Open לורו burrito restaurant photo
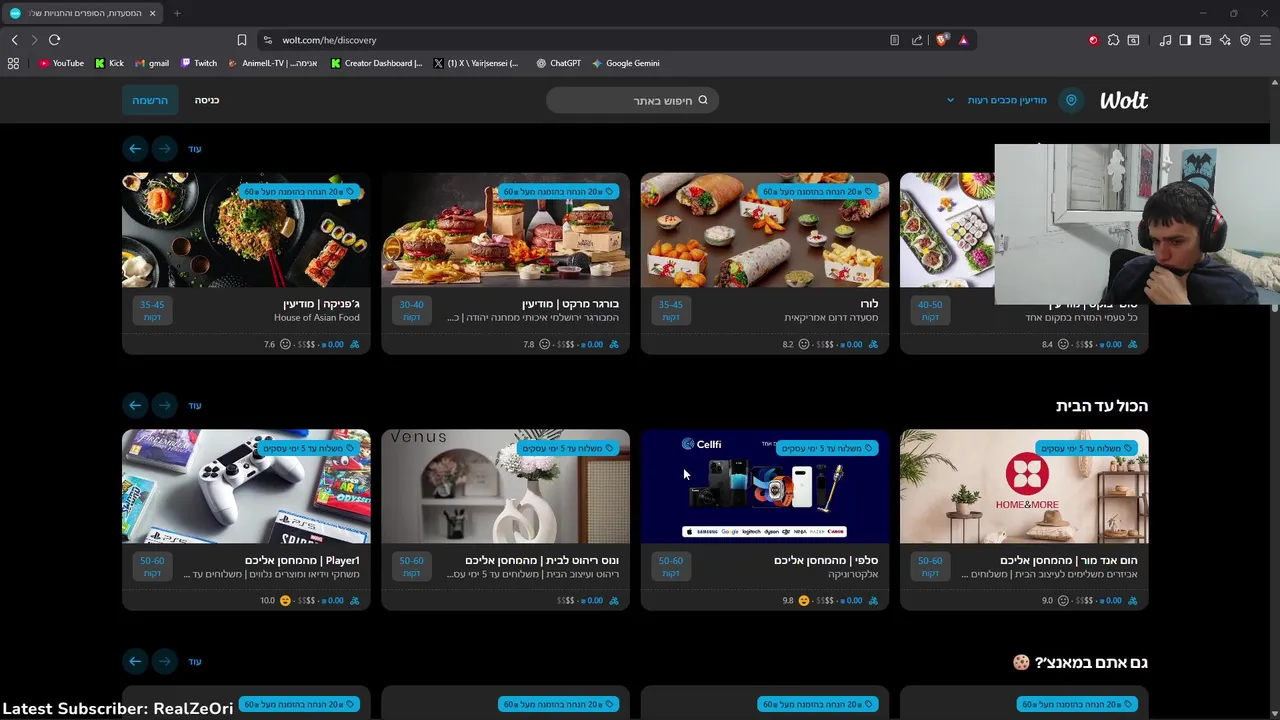 point(765,230)
